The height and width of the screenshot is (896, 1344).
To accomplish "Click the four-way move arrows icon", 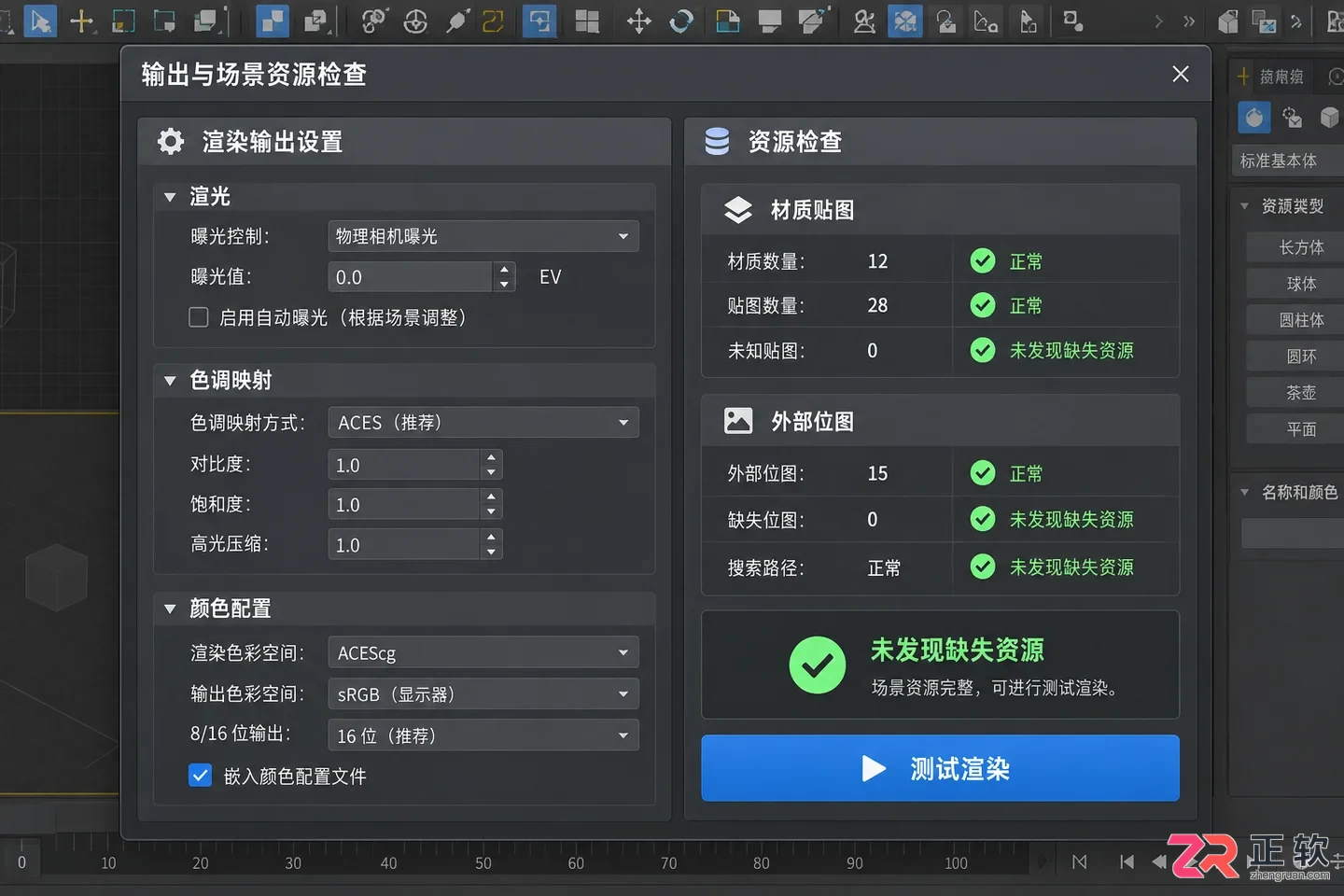I will (639, 21).
